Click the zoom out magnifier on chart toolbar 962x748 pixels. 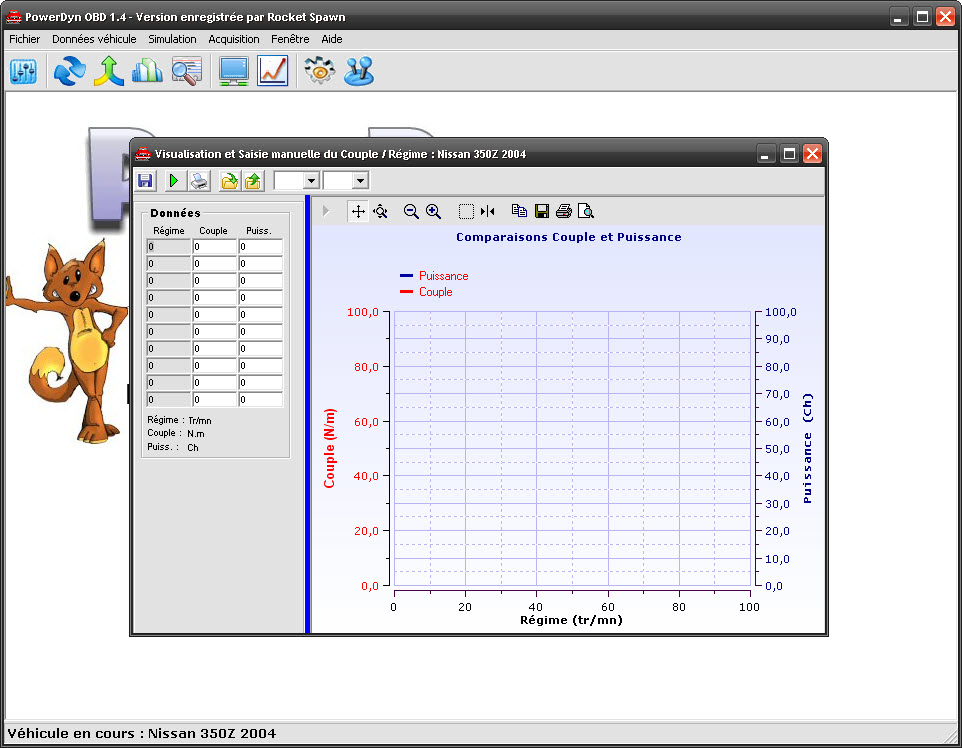click(x=411, y=211)
